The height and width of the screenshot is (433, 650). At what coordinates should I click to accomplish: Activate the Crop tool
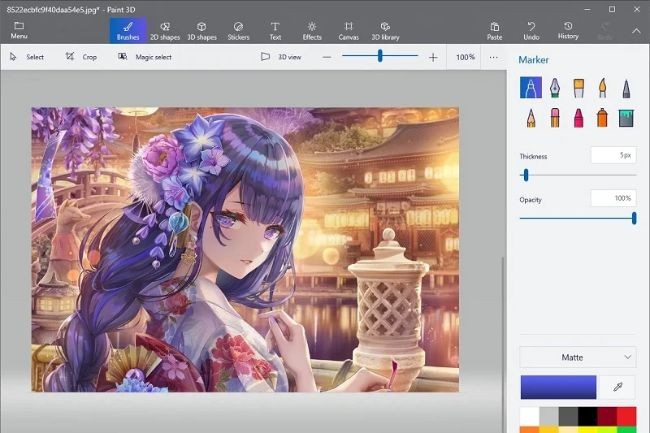coord(81,57)
